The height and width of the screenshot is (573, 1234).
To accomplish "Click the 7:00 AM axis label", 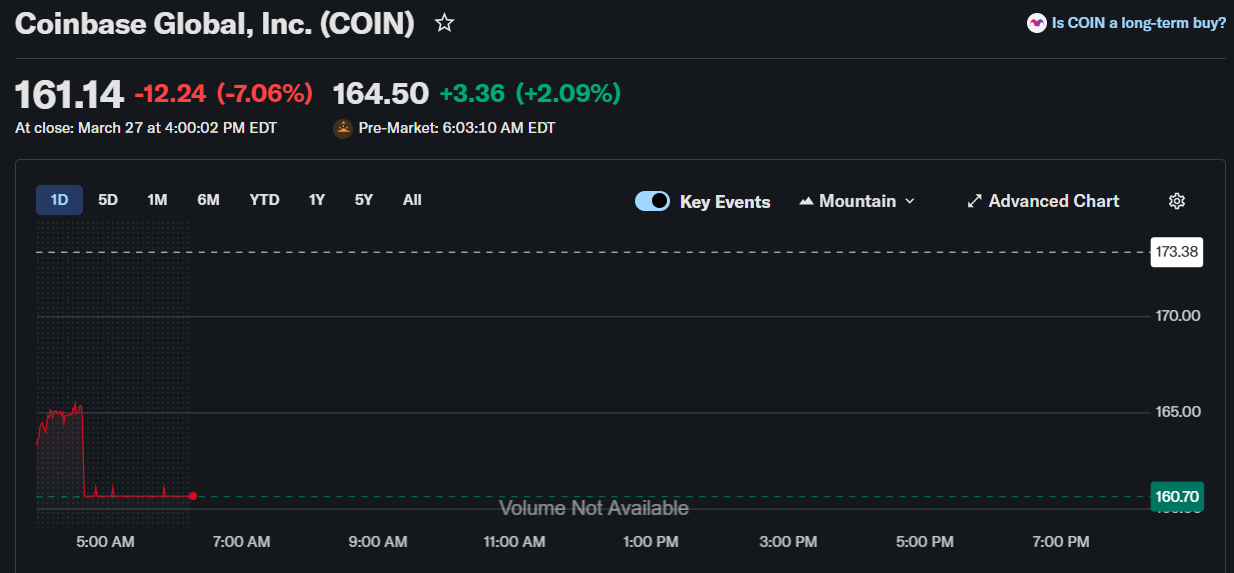I will (x=242, y=542).
